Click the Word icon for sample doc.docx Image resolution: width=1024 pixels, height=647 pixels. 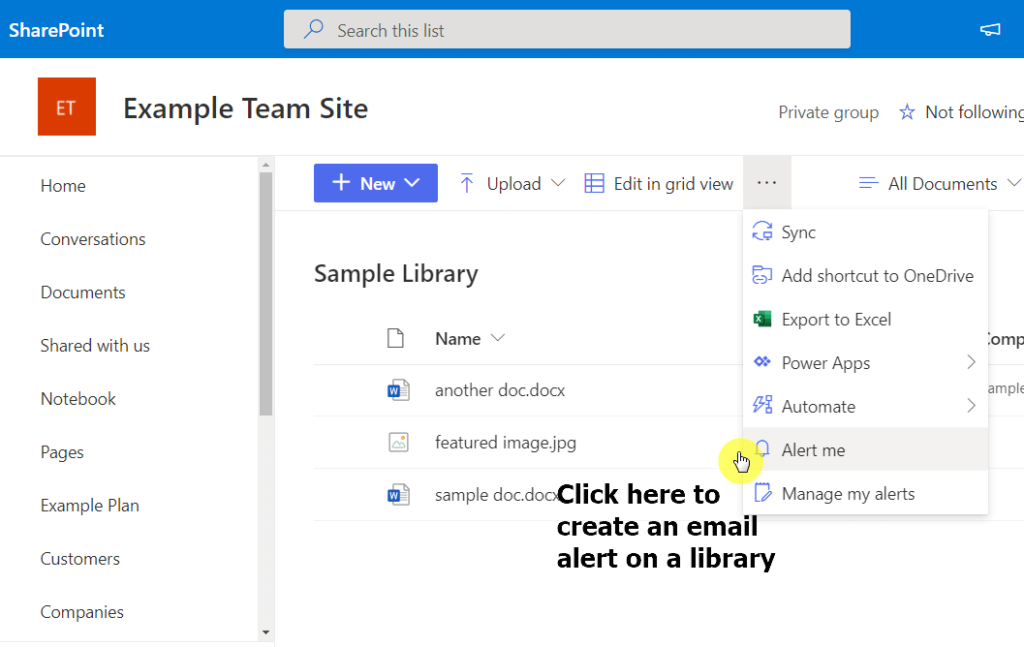(398, 494)
